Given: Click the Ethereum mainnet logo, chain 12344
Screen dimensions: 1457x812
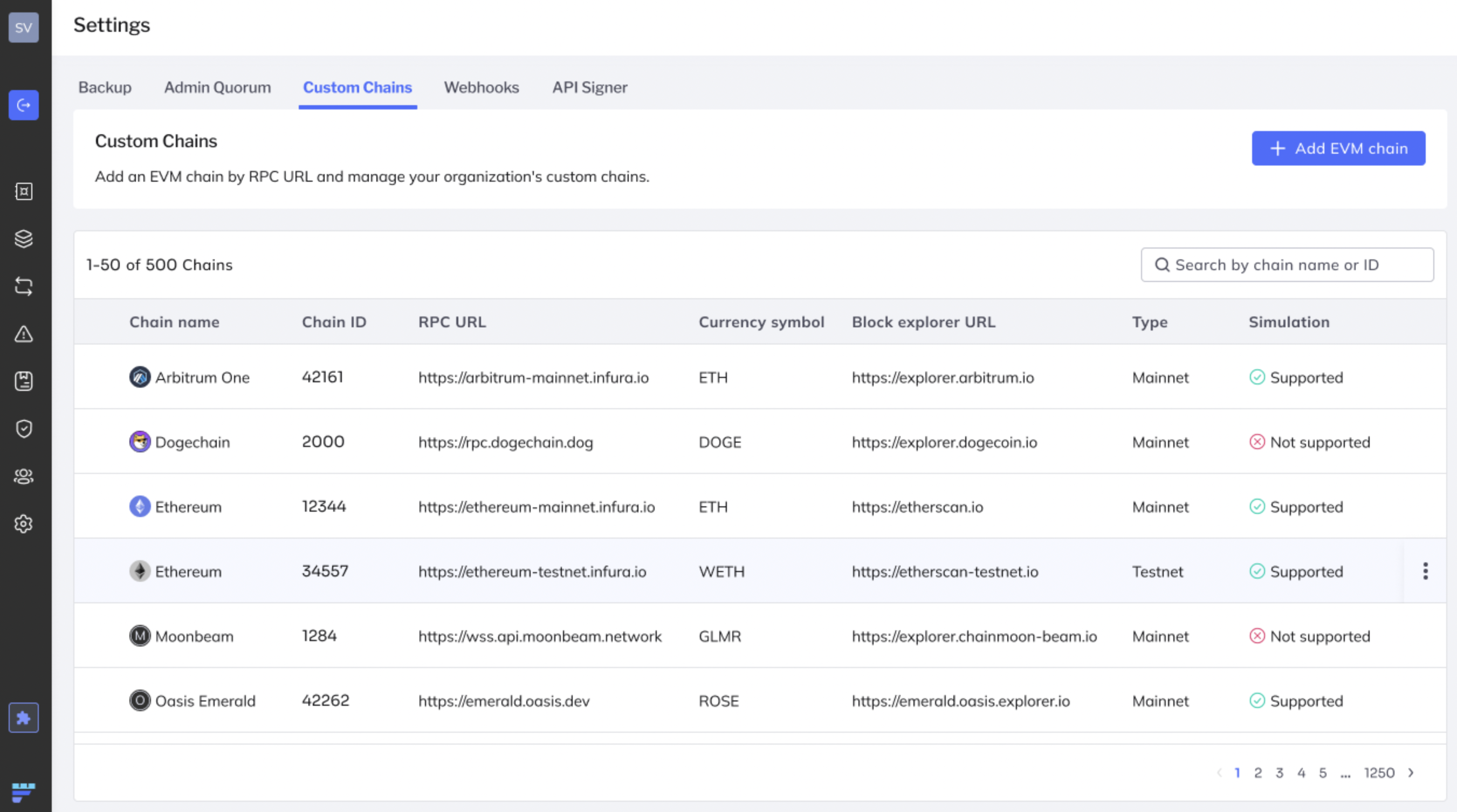Looking at the screenshot, I should click(x=140, y=507).
